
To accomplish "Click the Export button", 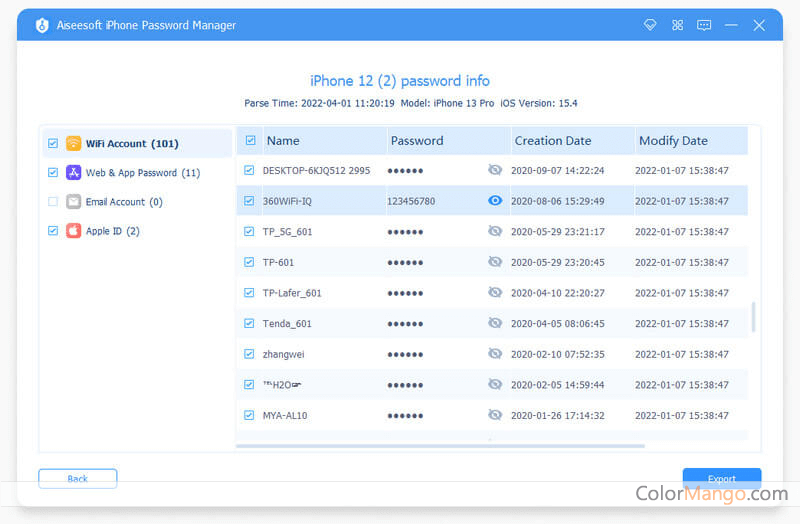I will click(721, 478).
